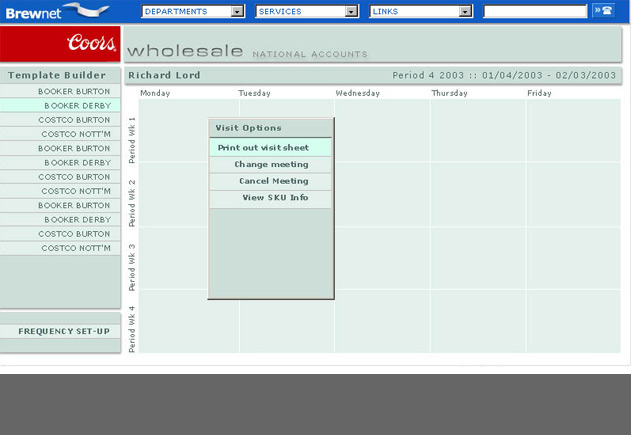Select the highlighted BOOKER DERBY template
The width and height of the screenshot is (631, 436).
pos(76,105)
